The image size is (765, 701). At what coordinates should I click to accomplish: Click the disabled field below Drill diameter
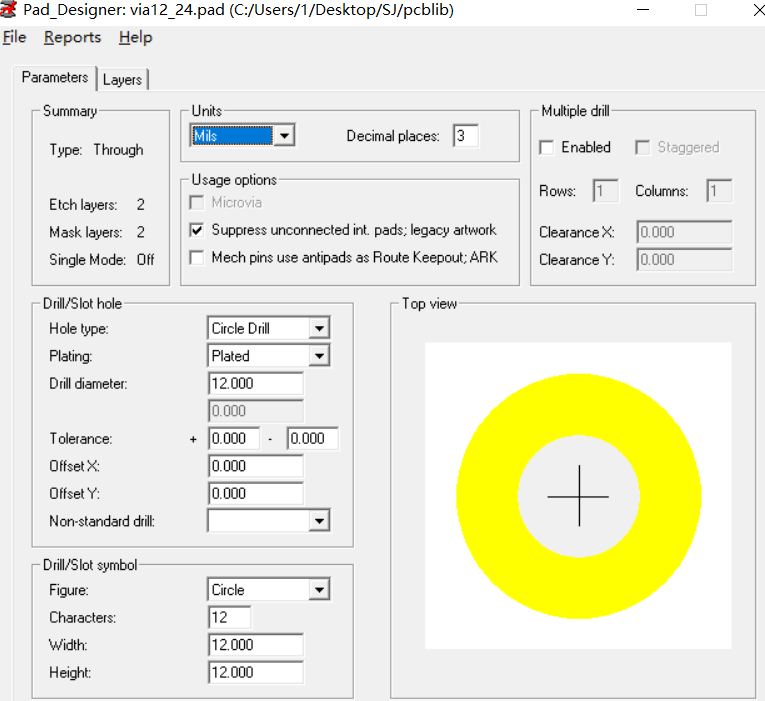[256, 411]
